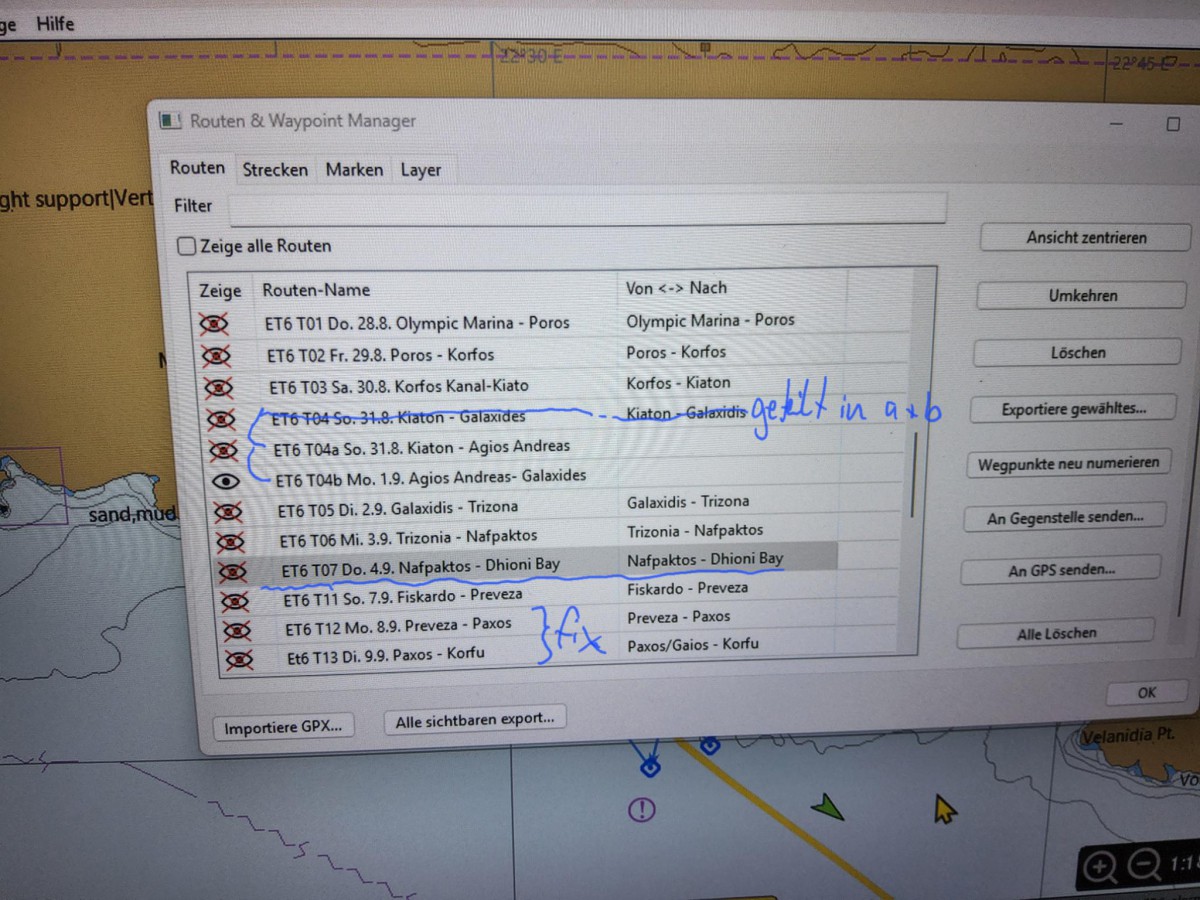Screen dimensions: 1200x900
Task: Click into the Filter text field
Action: pyautogui.click(x=587, y=209)
